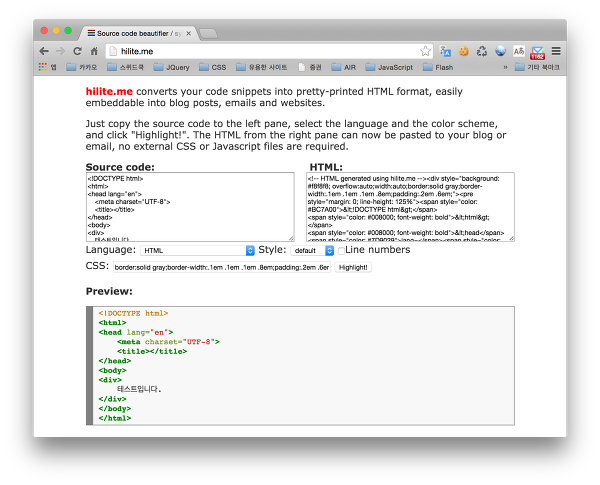Open the Chrome hamburger menu
The height and width of the screenshot is (485, 600).
[x=556, y=51]
